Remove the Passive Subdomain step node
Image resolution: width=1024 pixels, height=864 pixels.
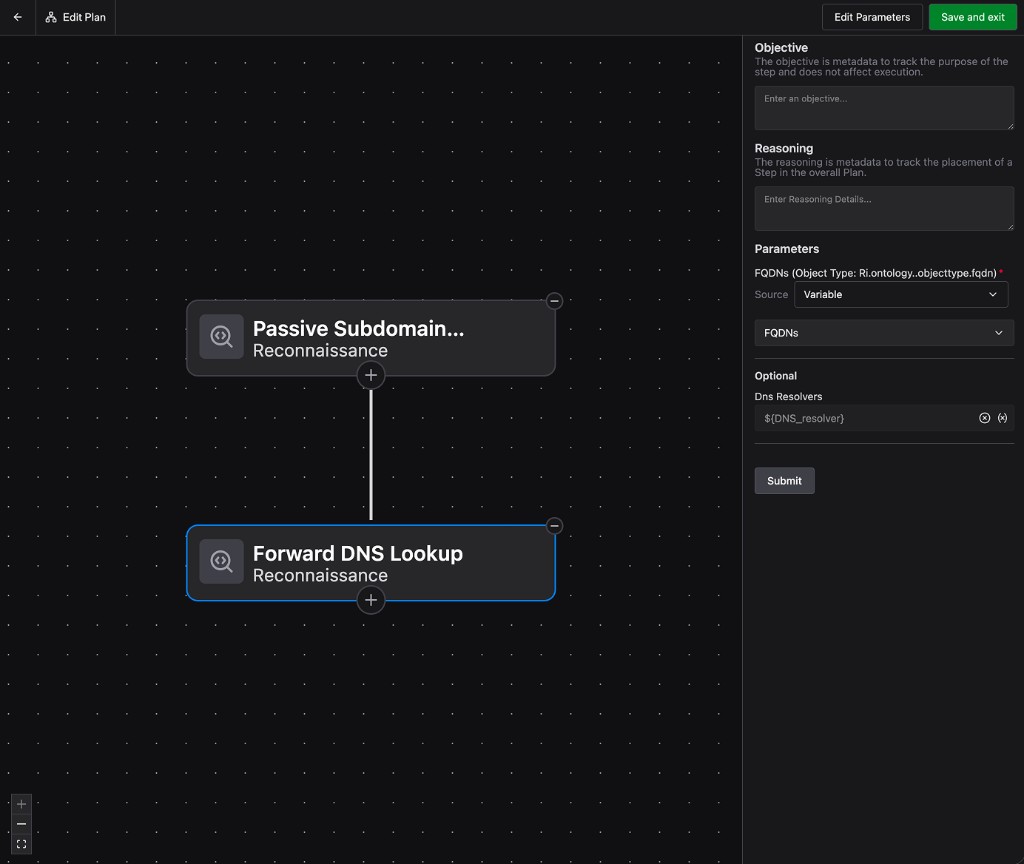554,301
